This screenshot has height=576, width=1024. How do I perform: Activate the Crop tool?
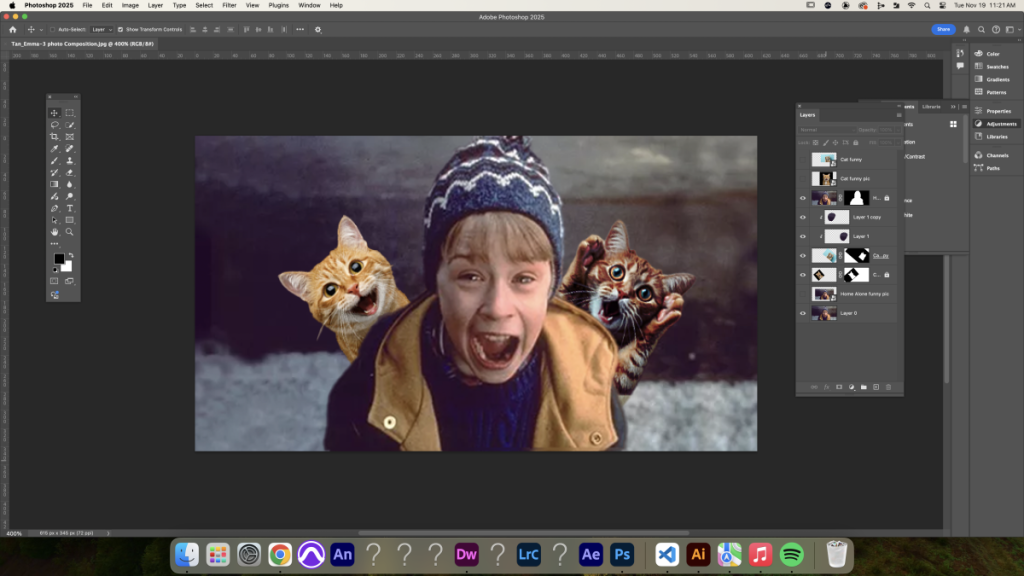tap(55, 136)
